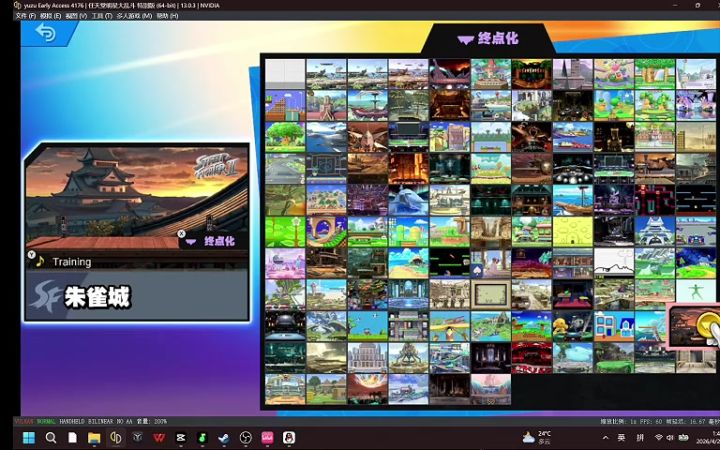The image size is (720, 450).
Task: Choose the white sketch PictoChat stage
Action: [x=614, y=263]
